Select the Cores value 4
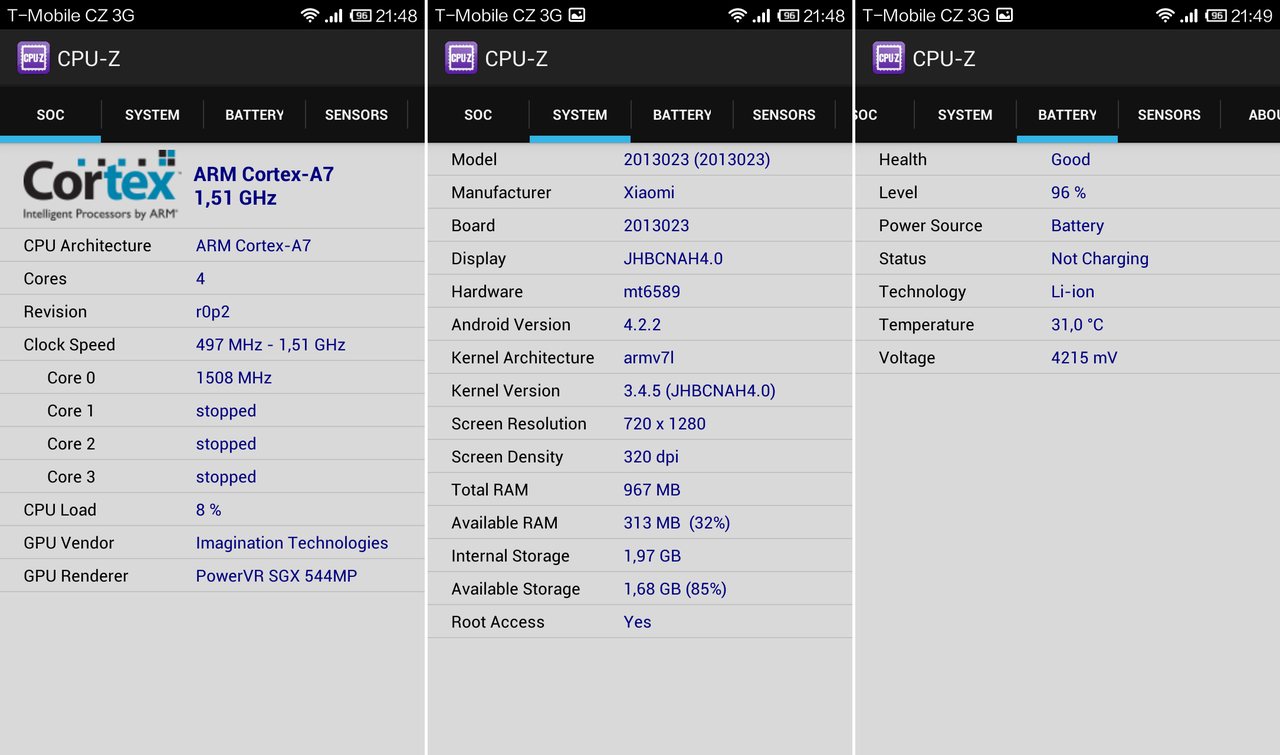The height and width of the screenshot is (755, 1280). pos(201,279)
